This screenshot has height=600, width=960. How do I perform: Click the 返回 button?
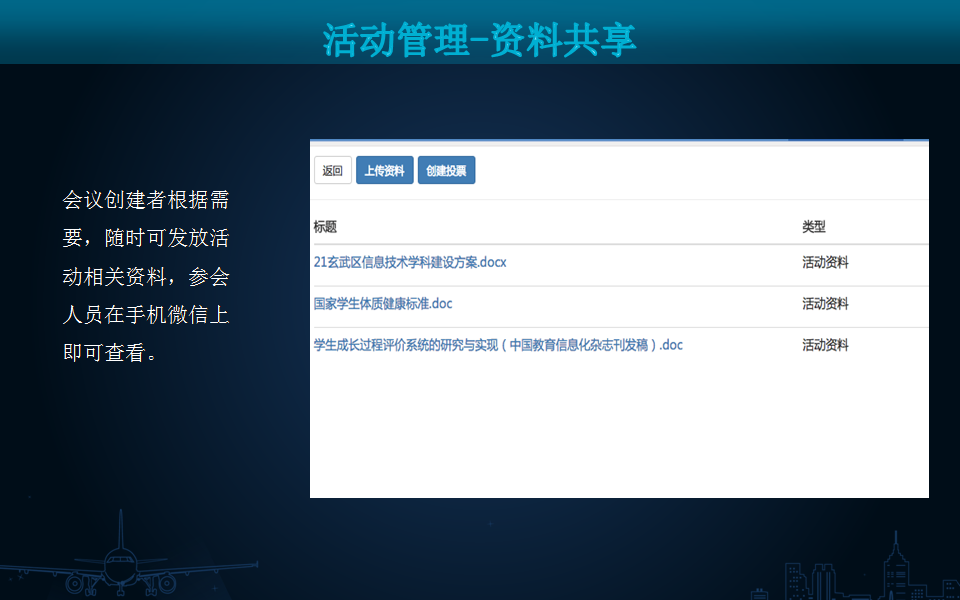[332, 170]
